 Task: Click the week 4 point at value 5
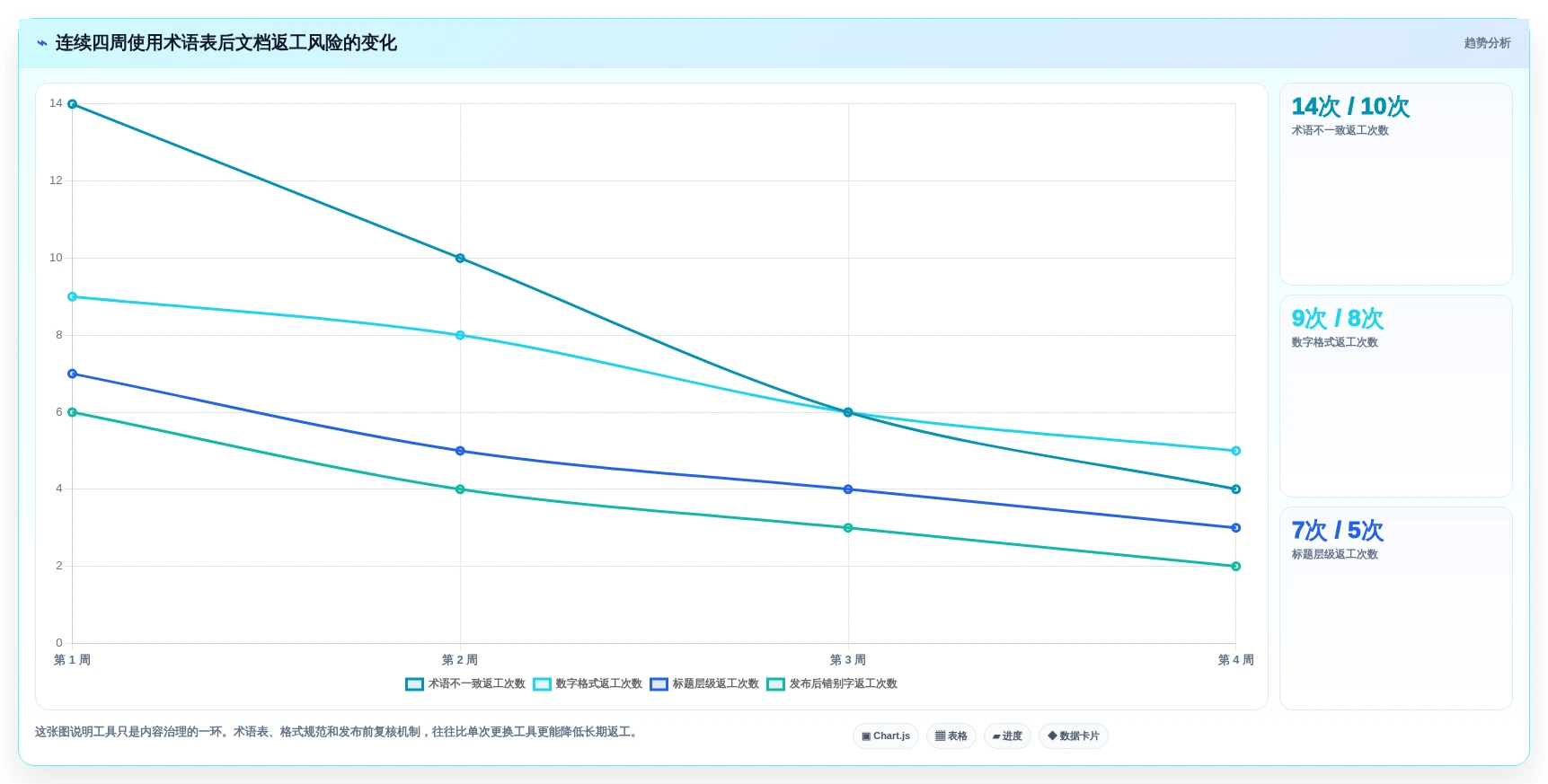1235,451
